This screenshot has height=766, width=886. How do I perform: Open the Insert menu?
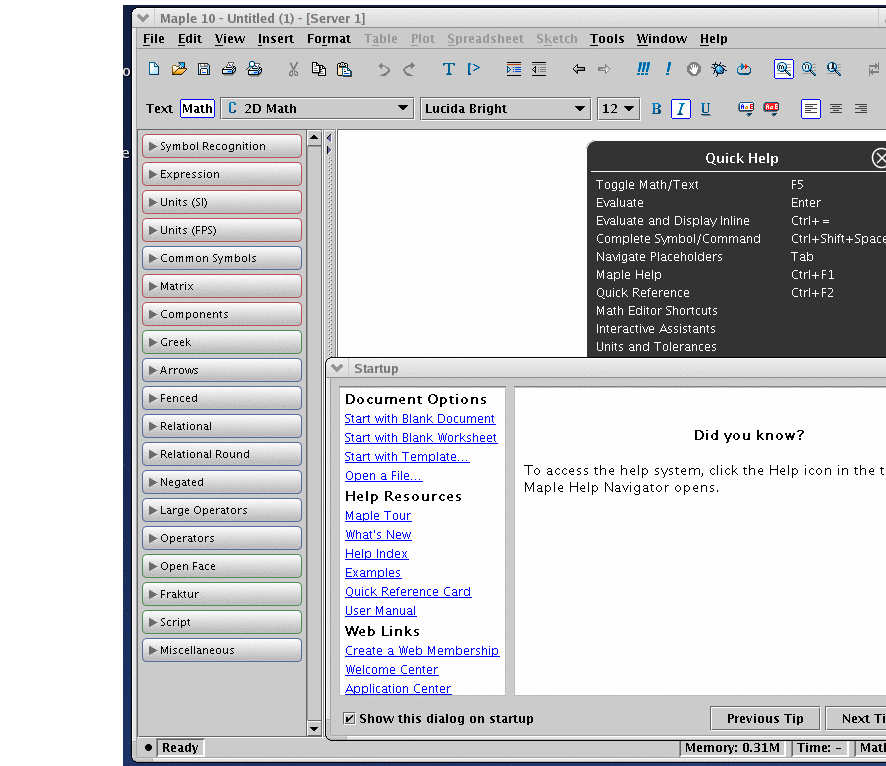276,38
